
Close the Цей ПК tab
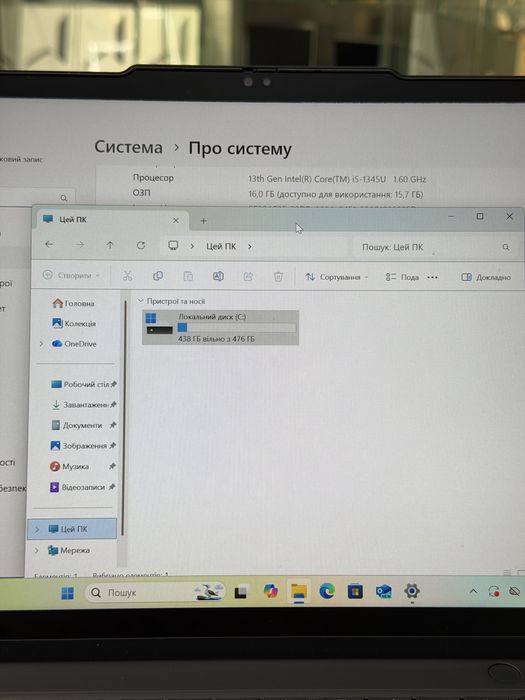tap(176, 220)
